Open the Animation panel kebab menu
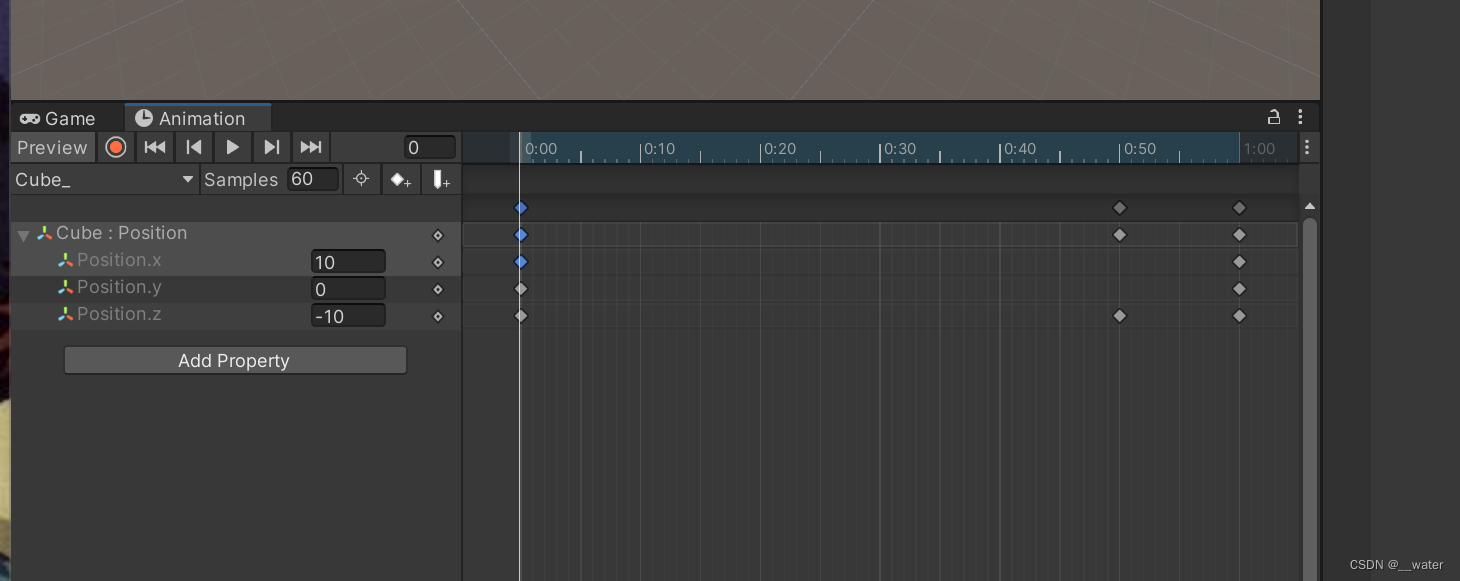This screenshot has height=581, width=1460. (1300, 117)
